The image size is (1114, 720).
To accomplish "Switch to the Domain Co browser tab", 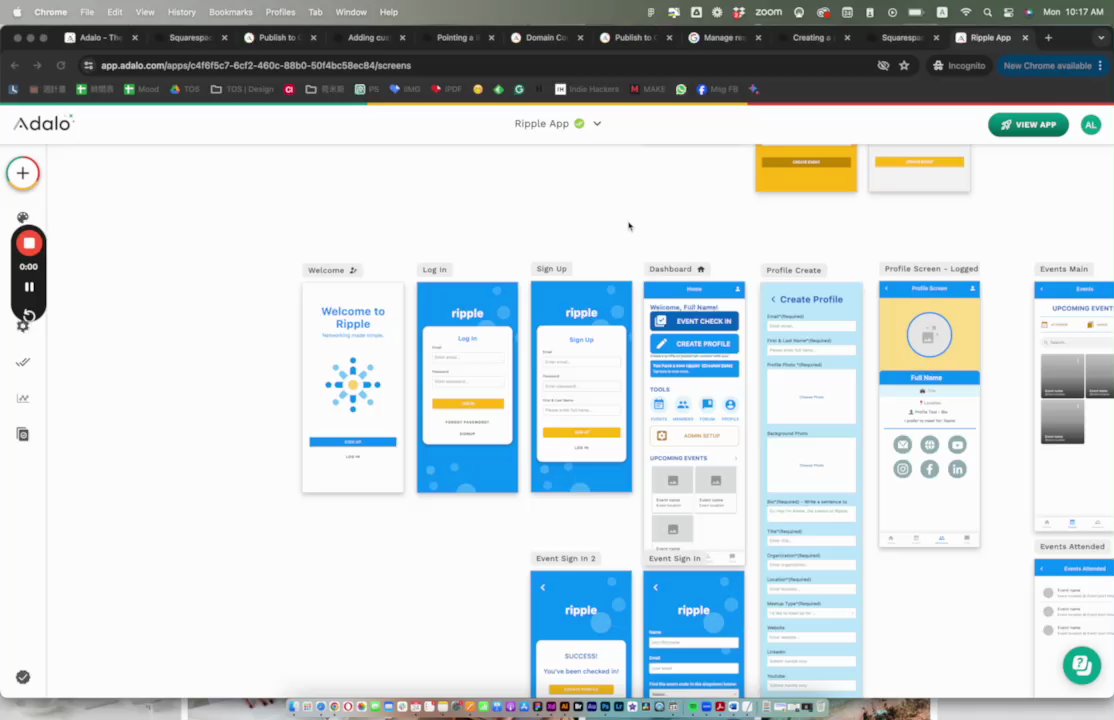I will click(546, 38).
